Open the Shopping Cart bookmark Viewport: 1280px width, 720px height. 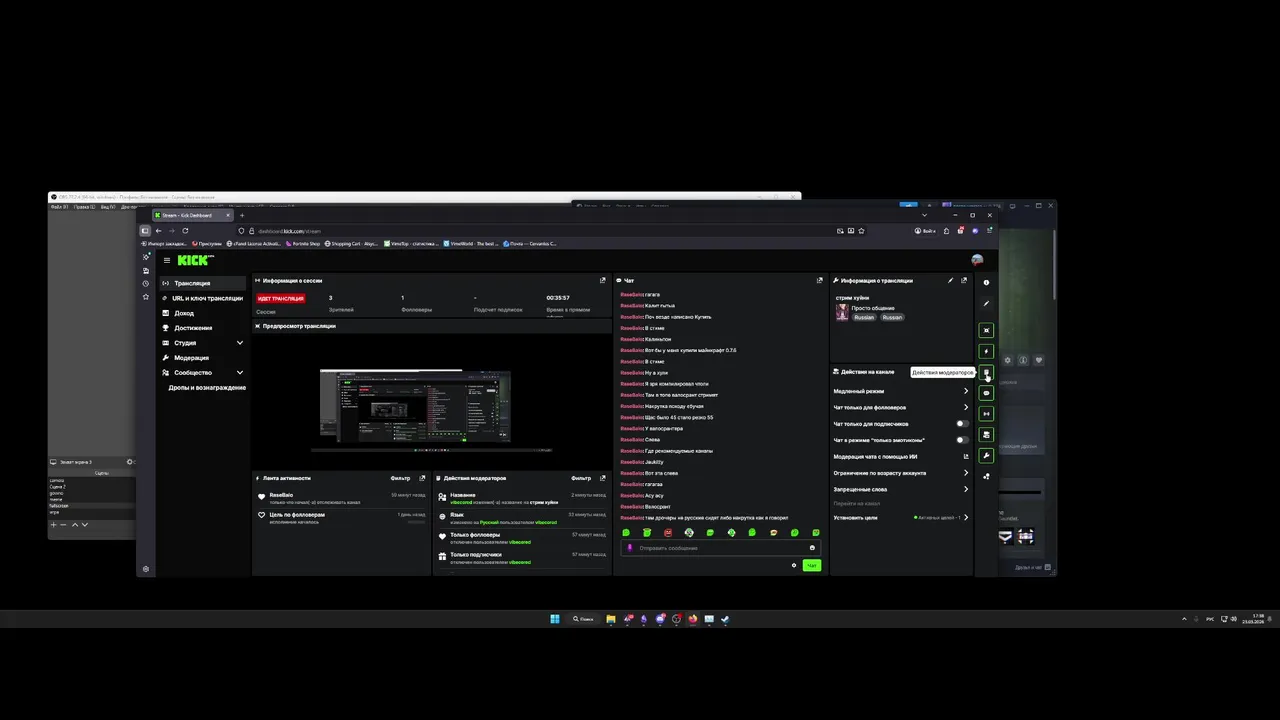tap(352, 243)
